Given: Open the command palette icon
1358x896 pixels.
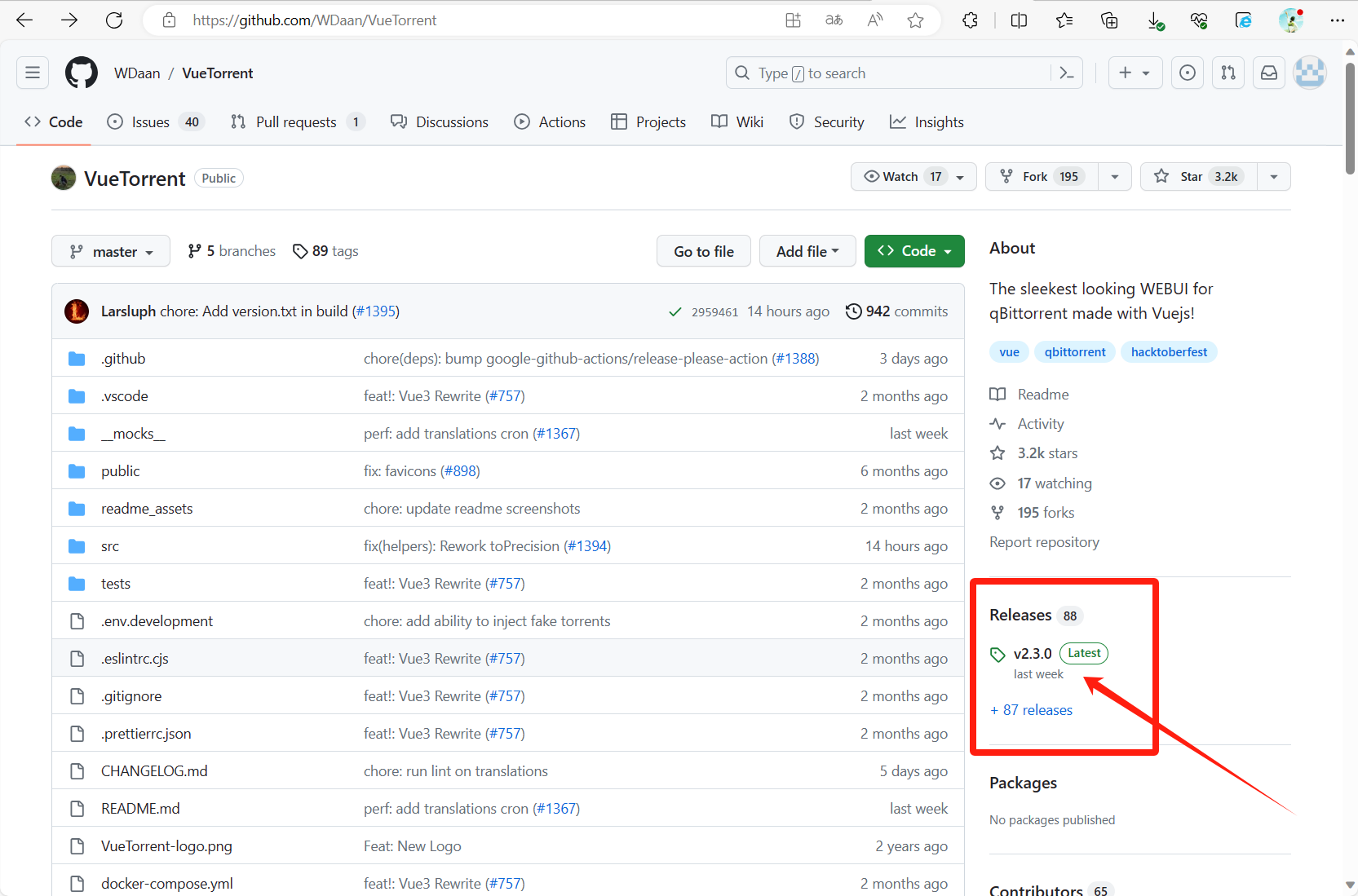Looking at the screenshot, I should [1067, 73].
